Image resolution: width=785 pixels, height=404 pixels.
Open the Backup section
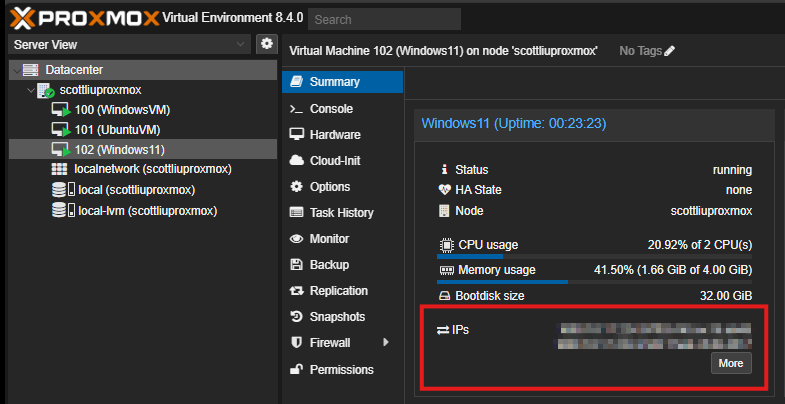pyautogui.click(x=342, y=264)
